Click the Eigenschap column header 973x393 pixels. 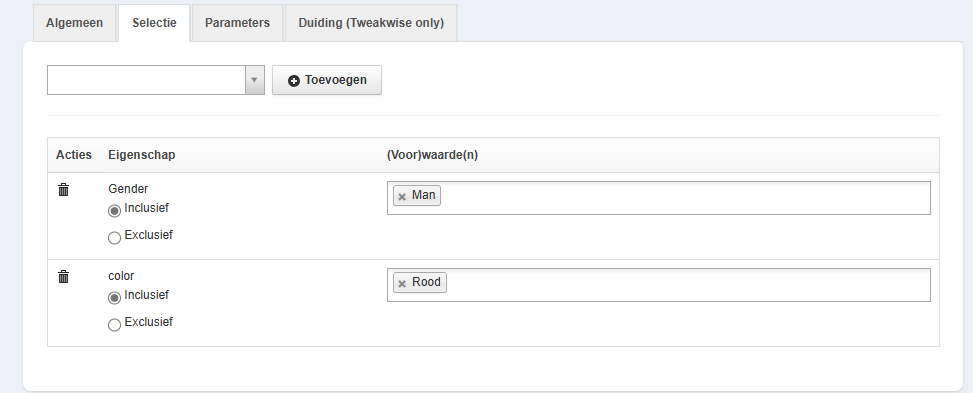coord(141,155)
